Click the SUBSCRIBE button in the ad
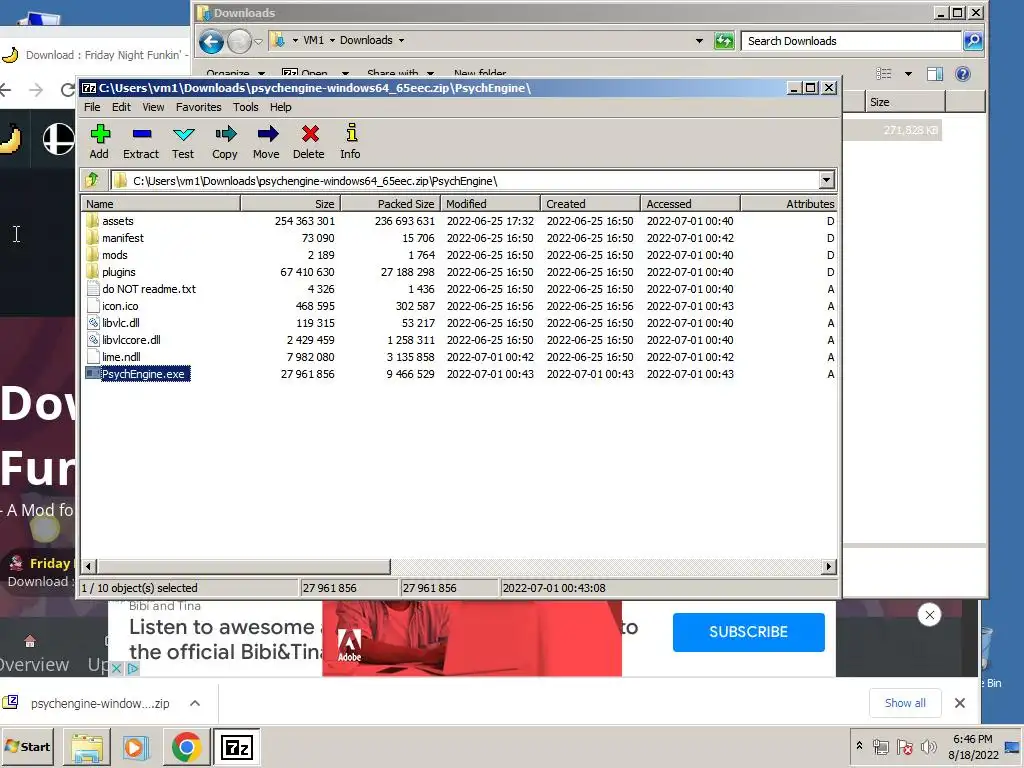1024x768 pixels. point(748,632)
